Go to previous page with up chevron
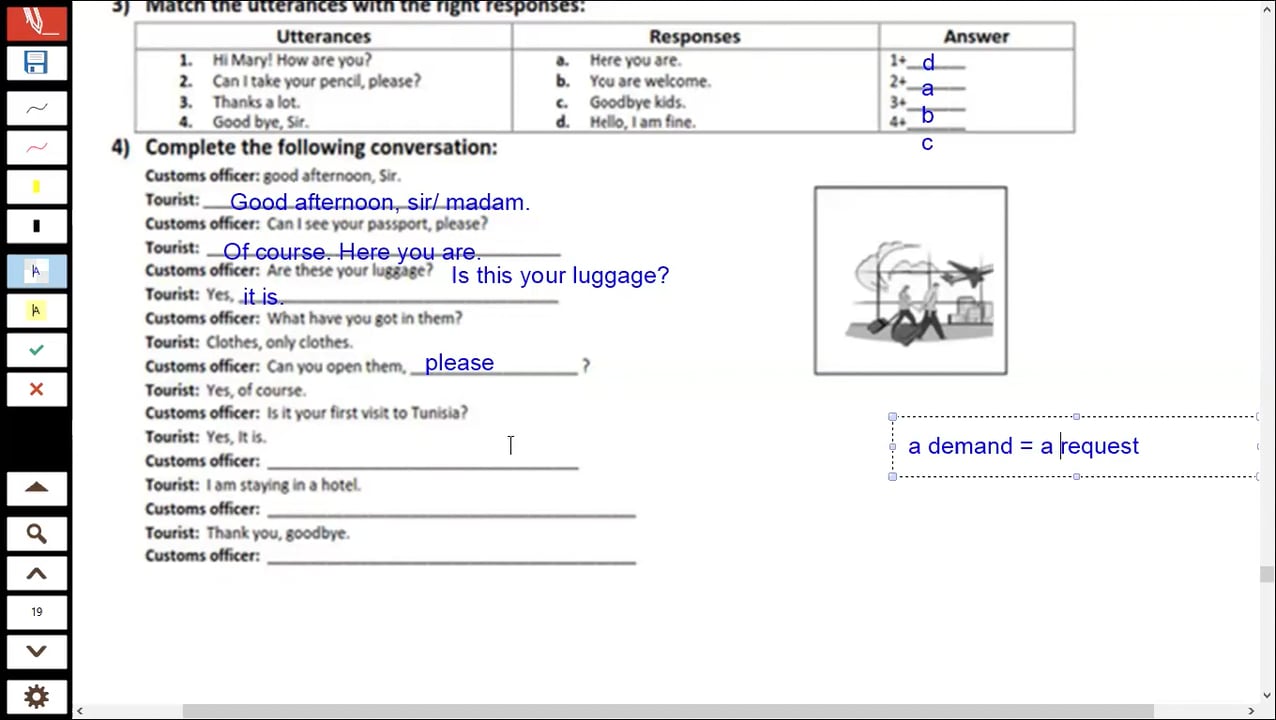This screenshot has height=720, width=1276. coord(36,573)
